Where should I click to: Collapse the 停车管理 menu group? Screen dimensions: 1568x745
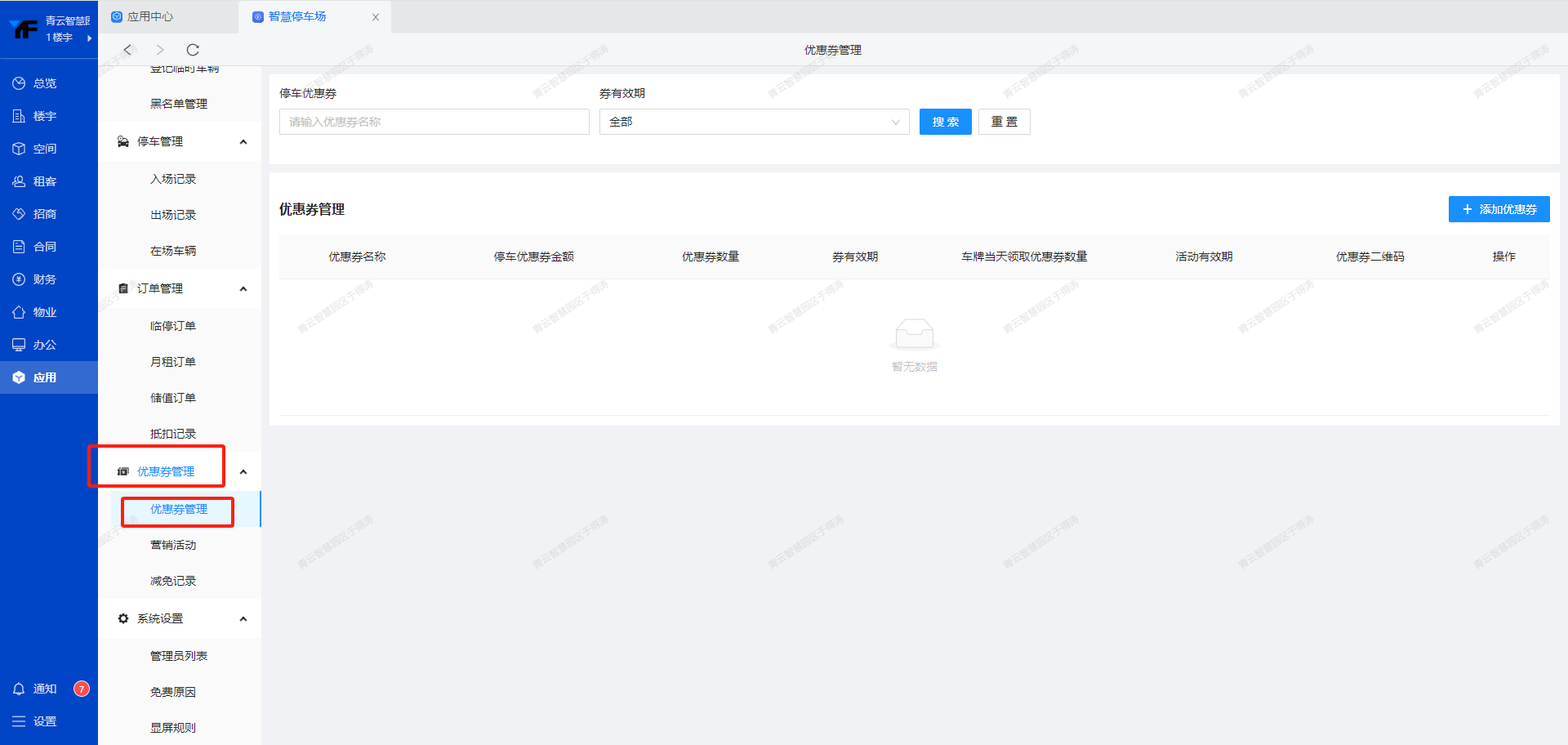pos(243,142)
